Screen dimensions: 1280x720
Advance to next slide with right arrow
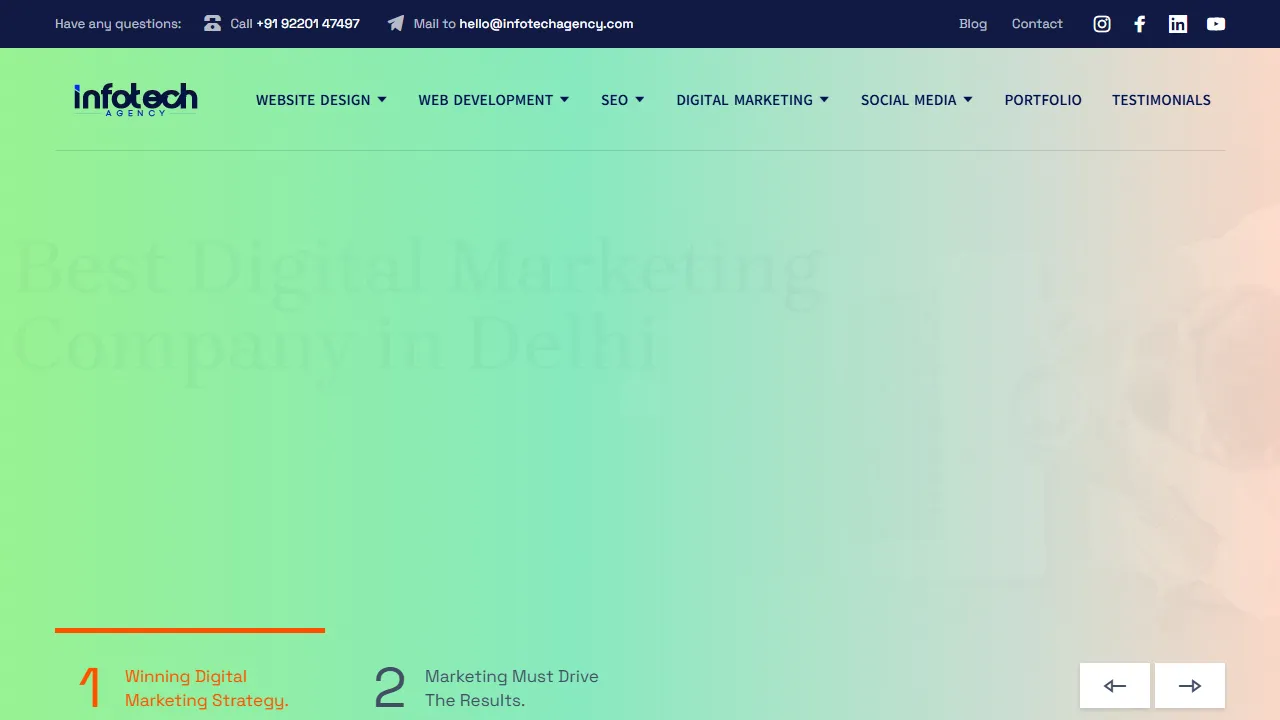click(1190, 686)
